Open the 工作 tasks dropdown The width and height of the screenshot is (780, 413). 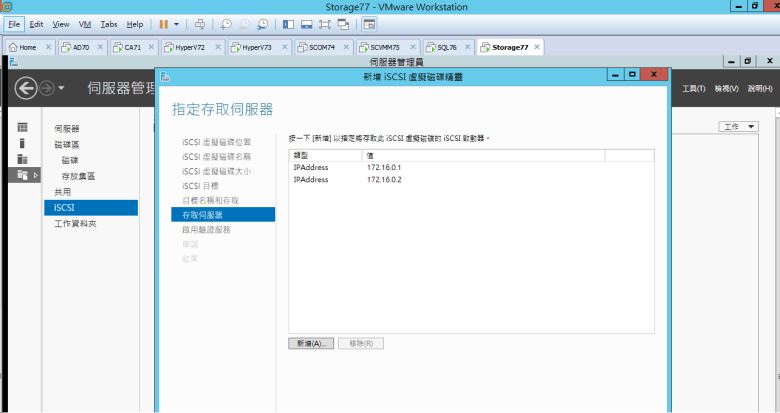(739, 127)
